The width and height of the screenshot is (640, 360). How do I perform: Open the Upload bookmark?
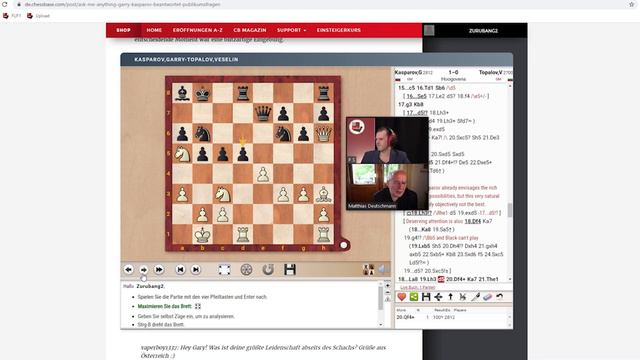(x=38, y=16)
